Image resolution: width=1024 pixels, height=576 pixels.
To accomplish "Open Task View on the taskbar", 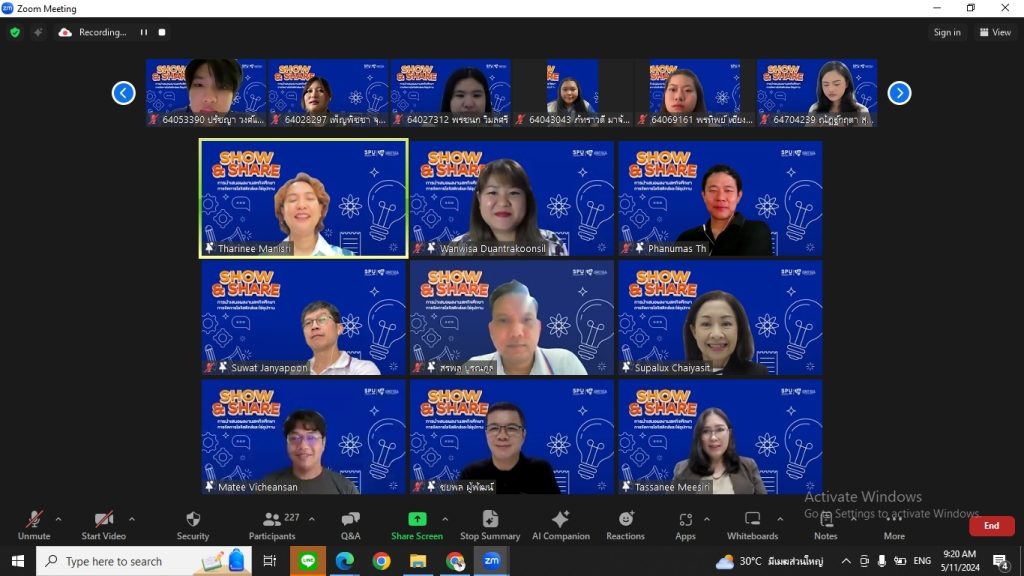I will click(269, 561).
